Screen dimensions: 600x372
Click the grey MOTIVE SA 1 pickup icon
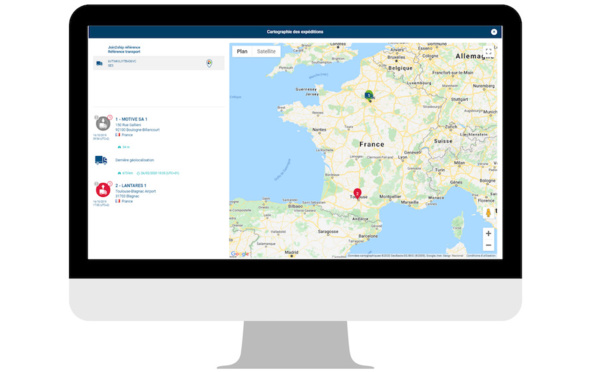(x=103, y=124)
